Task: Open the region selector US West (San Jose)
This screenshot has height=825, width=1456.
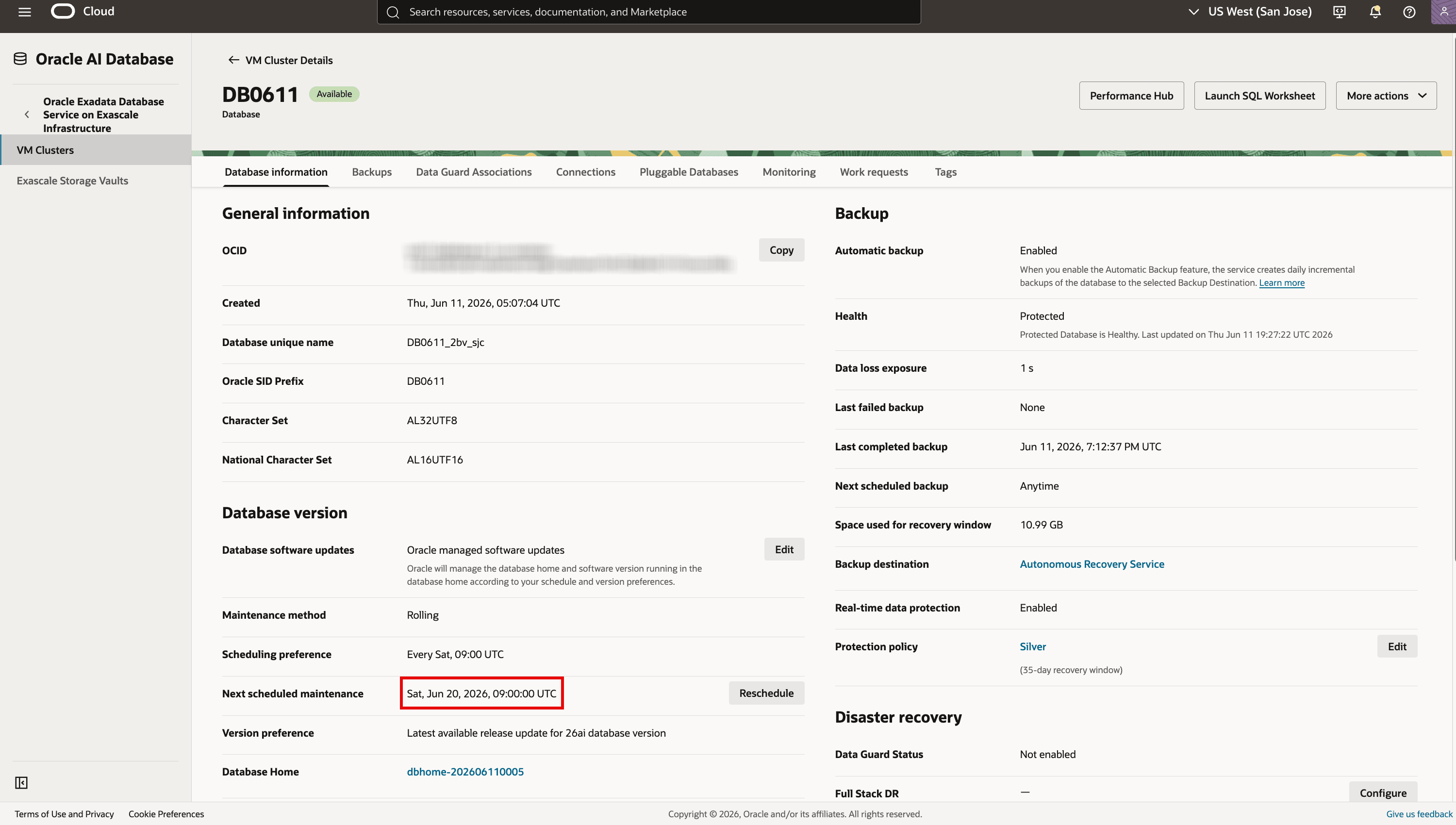Action: 1250,11
